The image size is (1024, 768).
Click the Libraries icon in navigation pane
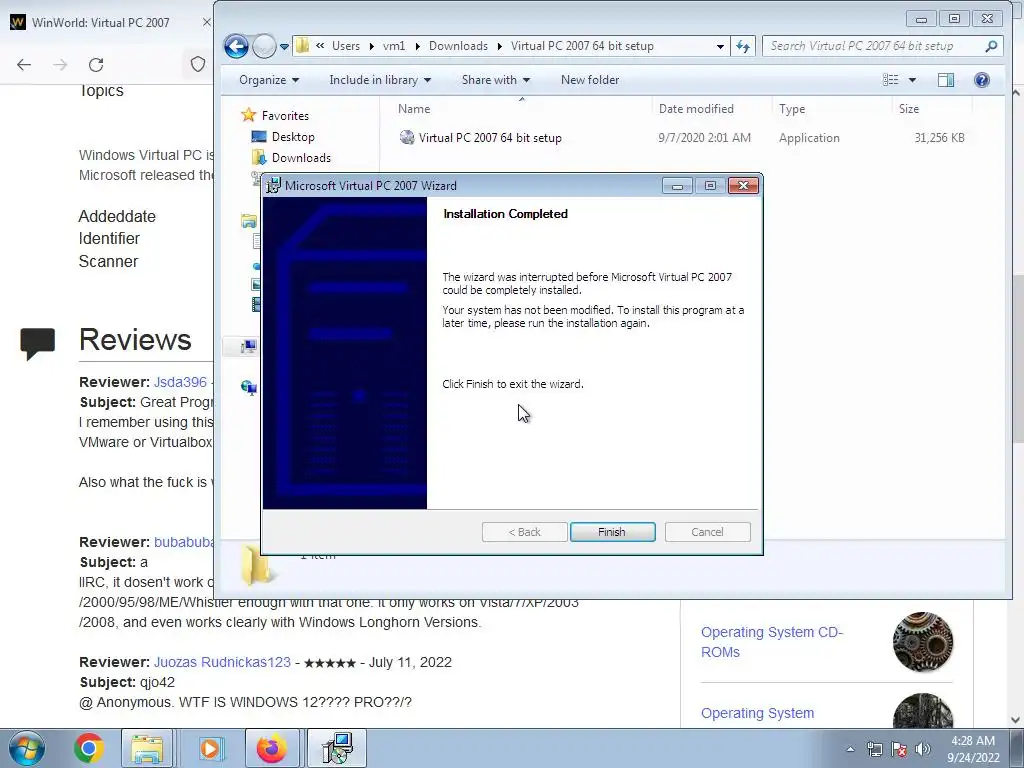tap(249, 221)
